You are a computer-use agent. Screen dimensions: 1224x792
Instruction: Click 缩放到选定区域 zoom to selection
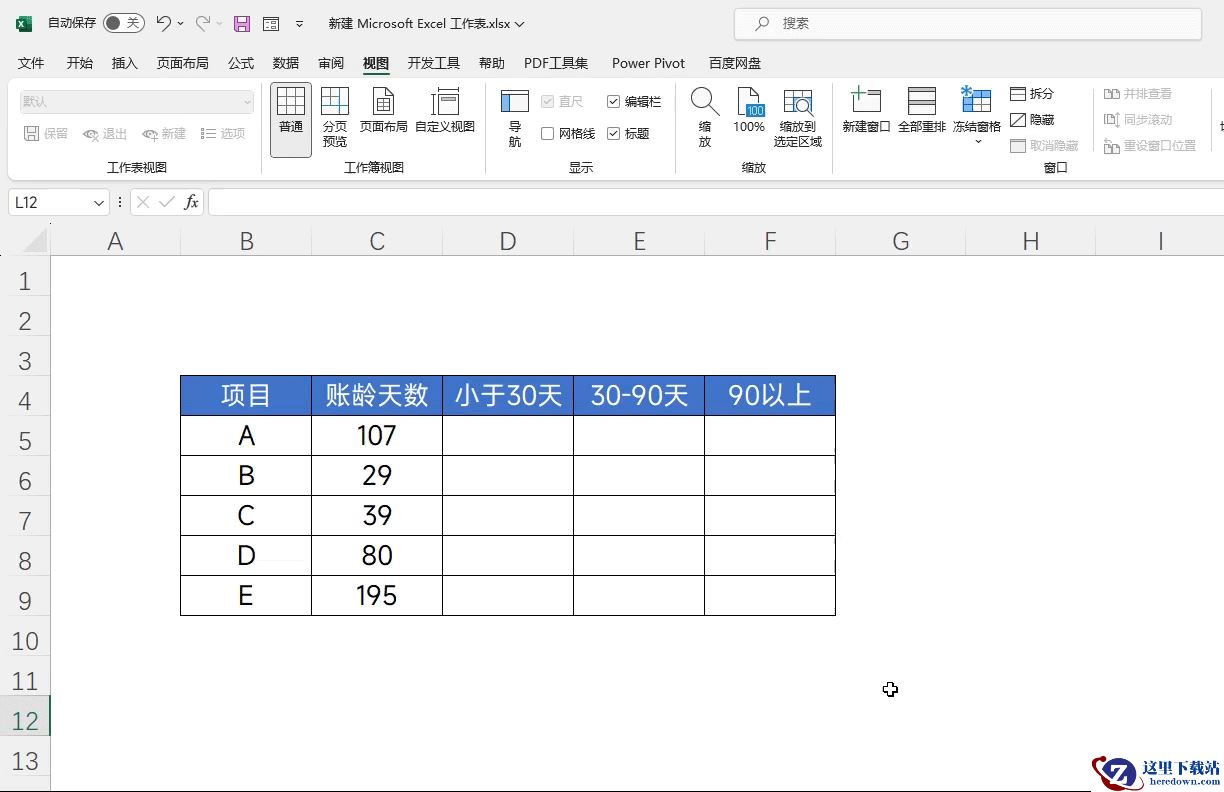click(798, 119)
